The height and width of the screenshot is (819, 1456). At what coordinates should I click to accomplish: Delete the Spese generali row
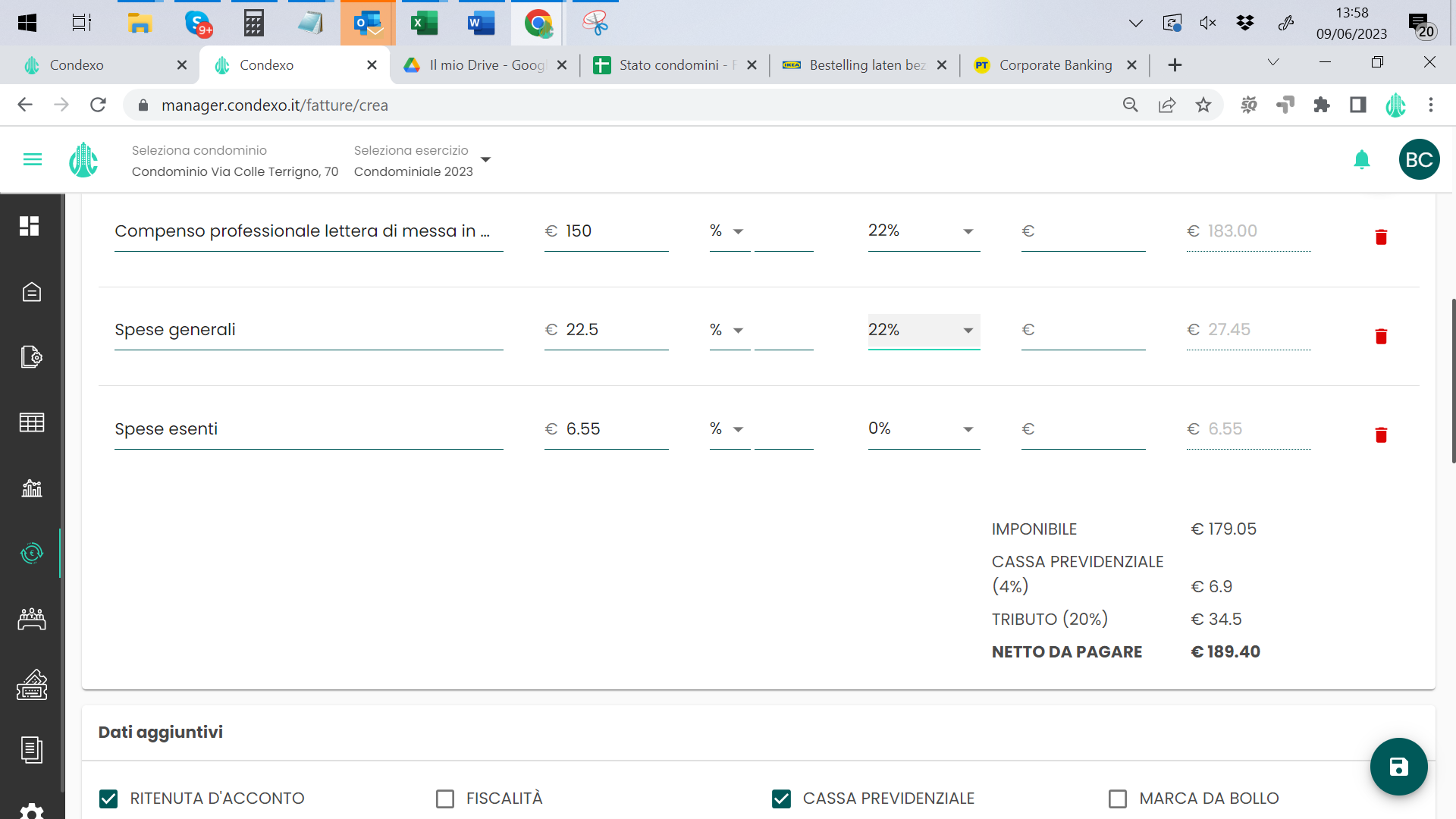pyautogui.click(x=1381, y=336)
